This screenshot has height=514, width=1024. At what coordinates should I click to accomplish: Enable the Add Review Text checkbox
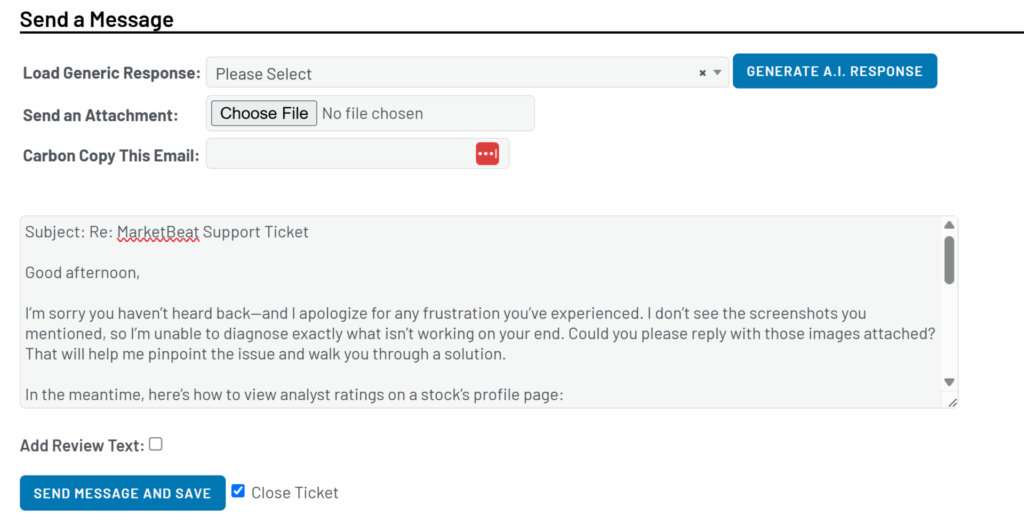point(156,445)
